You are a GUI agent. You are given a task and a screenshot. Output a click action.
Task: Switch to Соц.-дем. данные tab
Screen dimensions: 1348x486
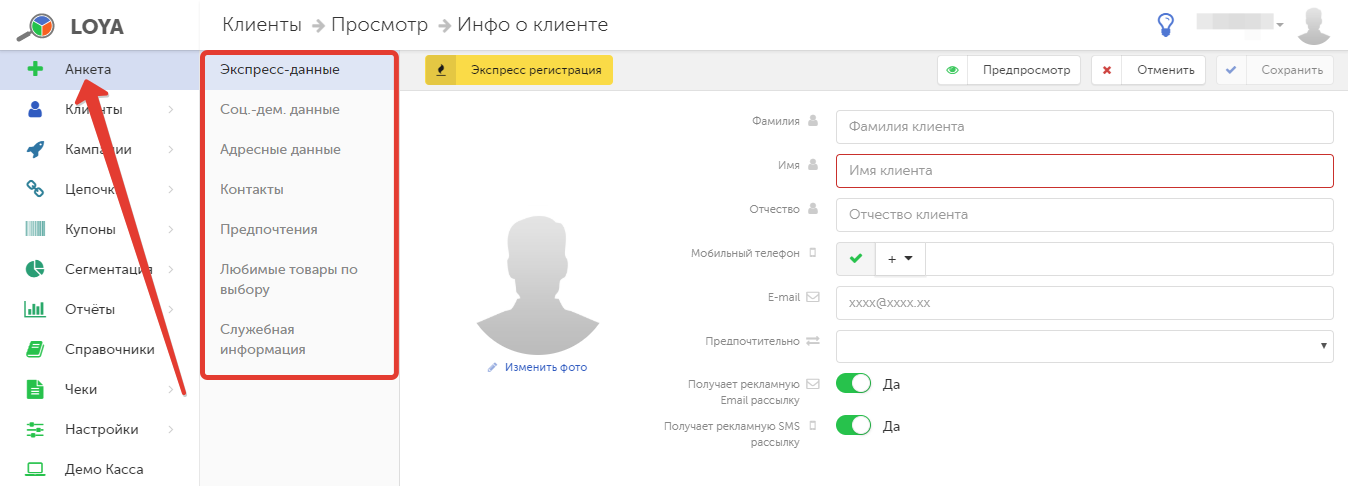pos(280,109)
